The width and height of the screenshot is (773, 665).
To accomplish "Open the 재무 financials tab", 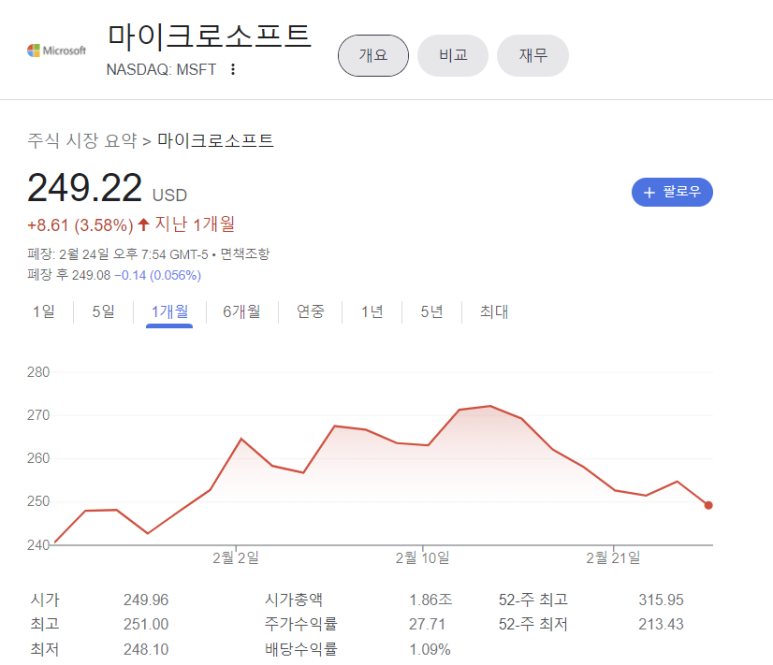I will point(533,55).
